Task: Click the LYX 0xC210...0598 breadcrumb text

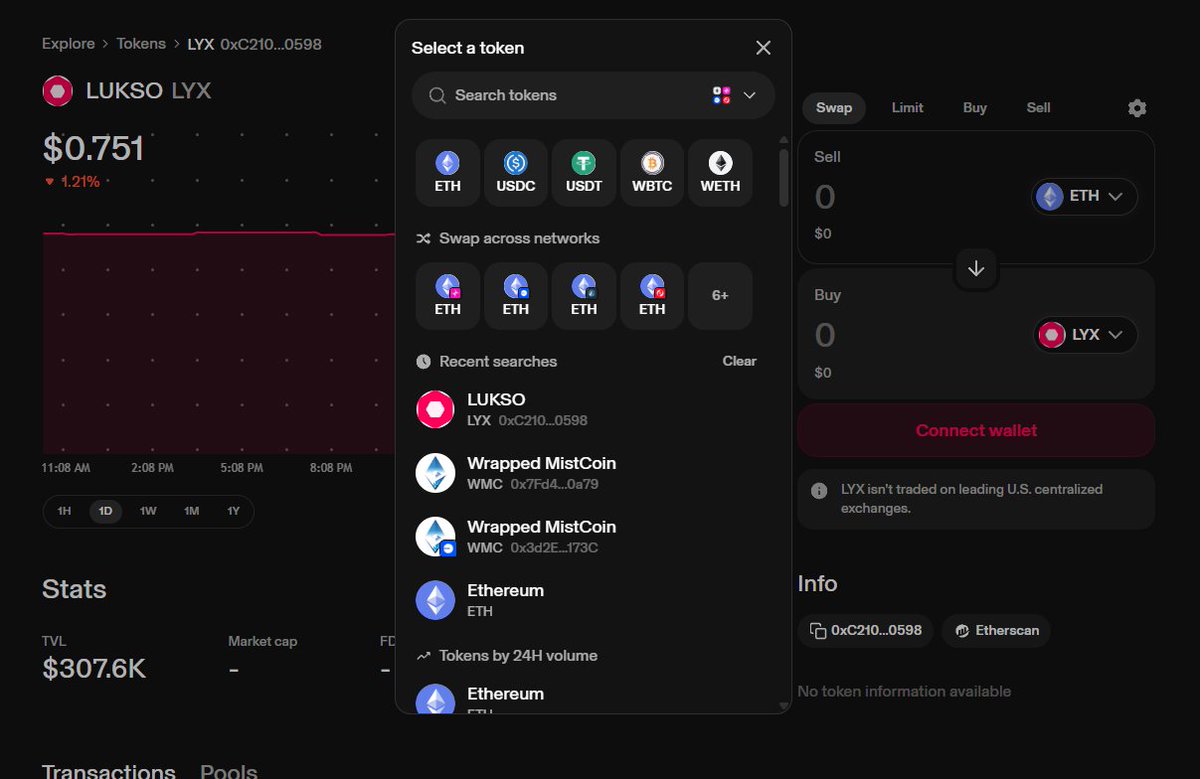Action: click(255, 44)
